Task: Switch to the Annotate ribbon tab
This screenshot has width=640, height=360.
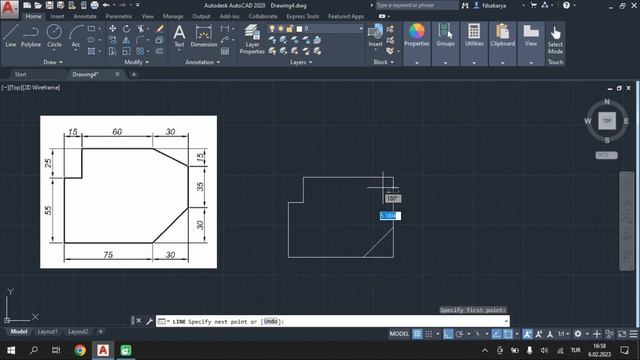Action: pyautogui.click(x=85, y=16)
